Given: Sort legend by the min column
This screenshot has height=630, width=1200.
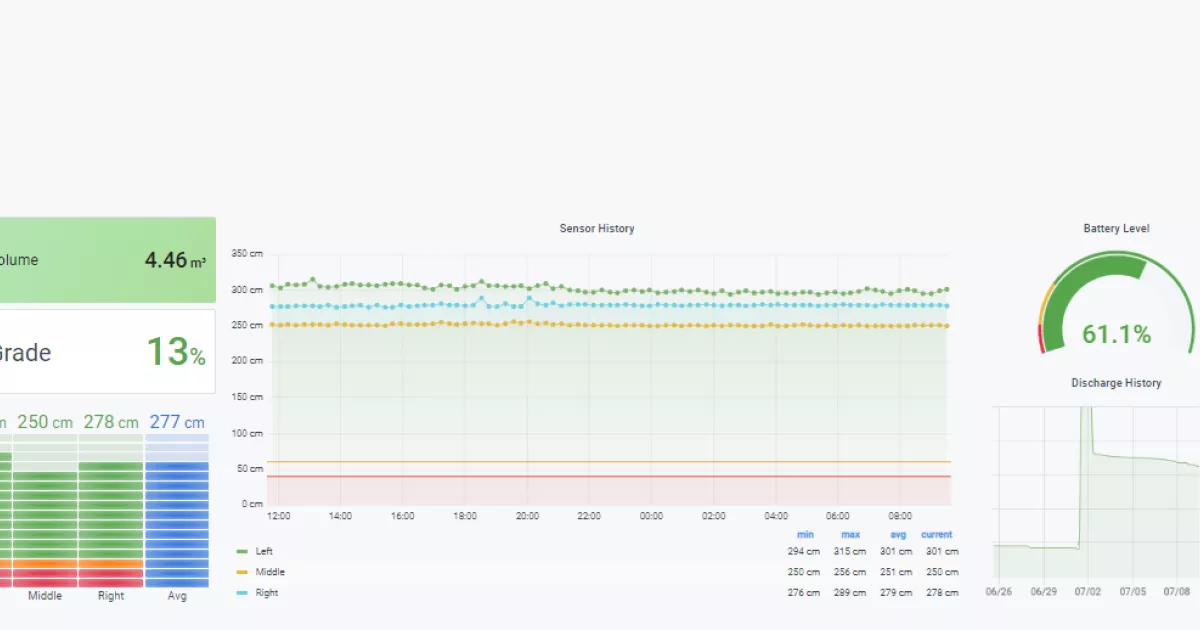Looking at the screenshot, I should [805, 535].
